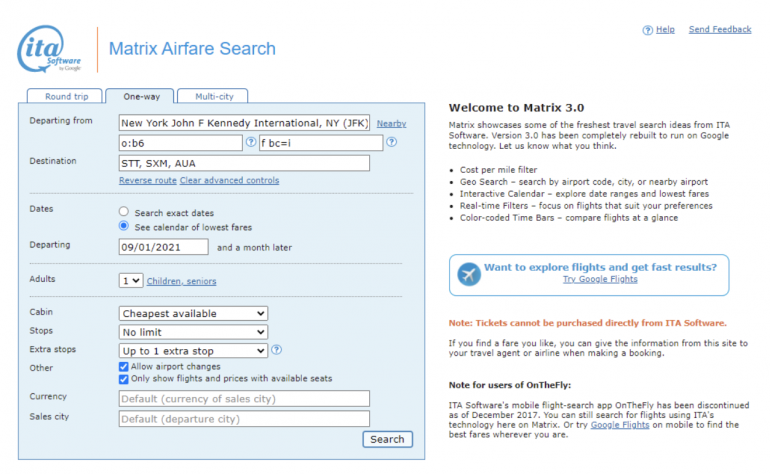Expand the Cabin dropdown
The image size is (770, 474).
(193, 314)
